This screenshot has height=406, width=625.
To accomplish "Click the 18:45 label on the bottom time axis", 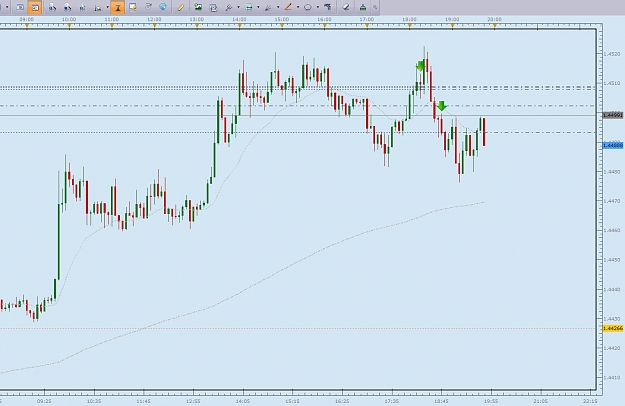I will pyautogui.click(x=441, y=401).
